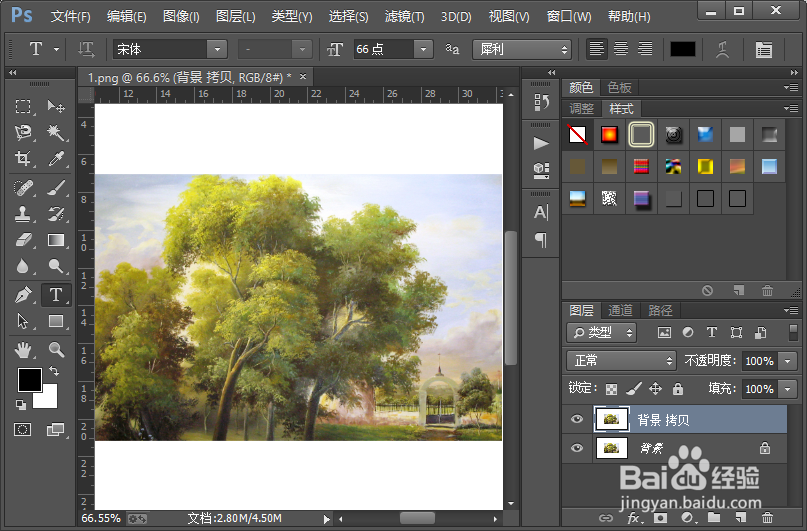Open the layer filter 类型 dropdown
This screenshot has height=531, width=807.
[x=602, y=332]
